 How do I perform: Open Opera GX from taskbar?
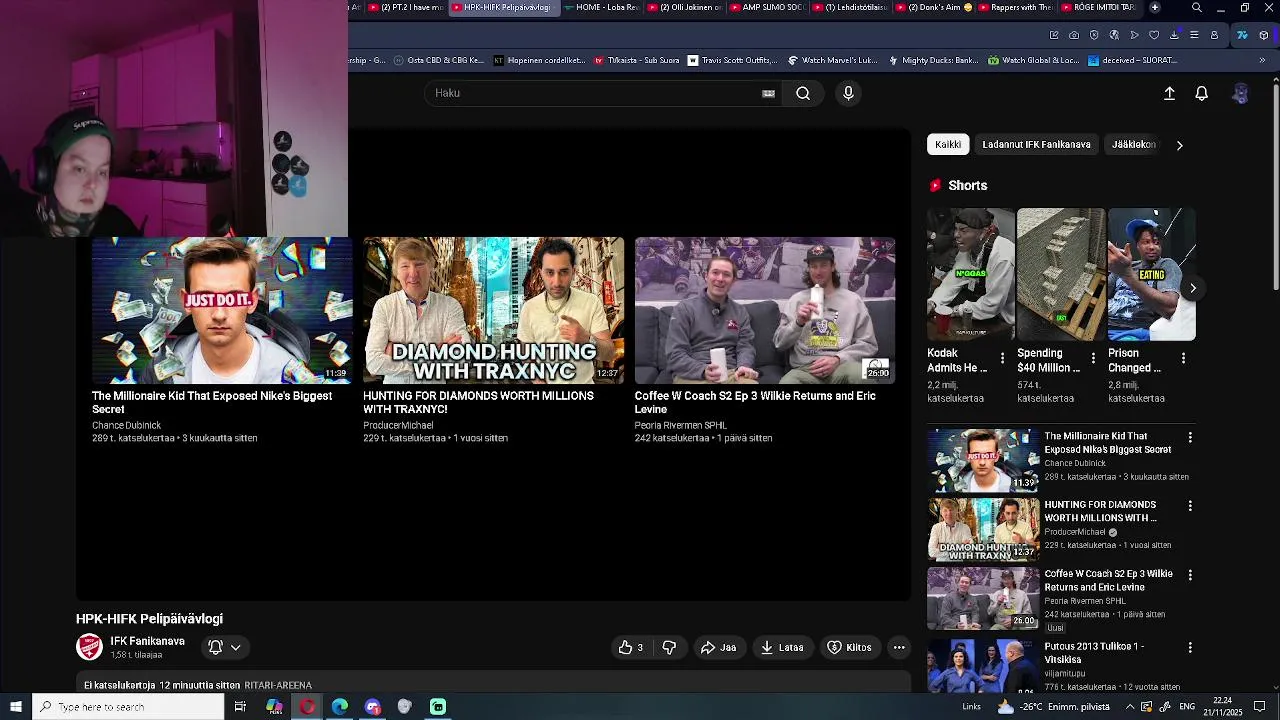click(307, 707)
